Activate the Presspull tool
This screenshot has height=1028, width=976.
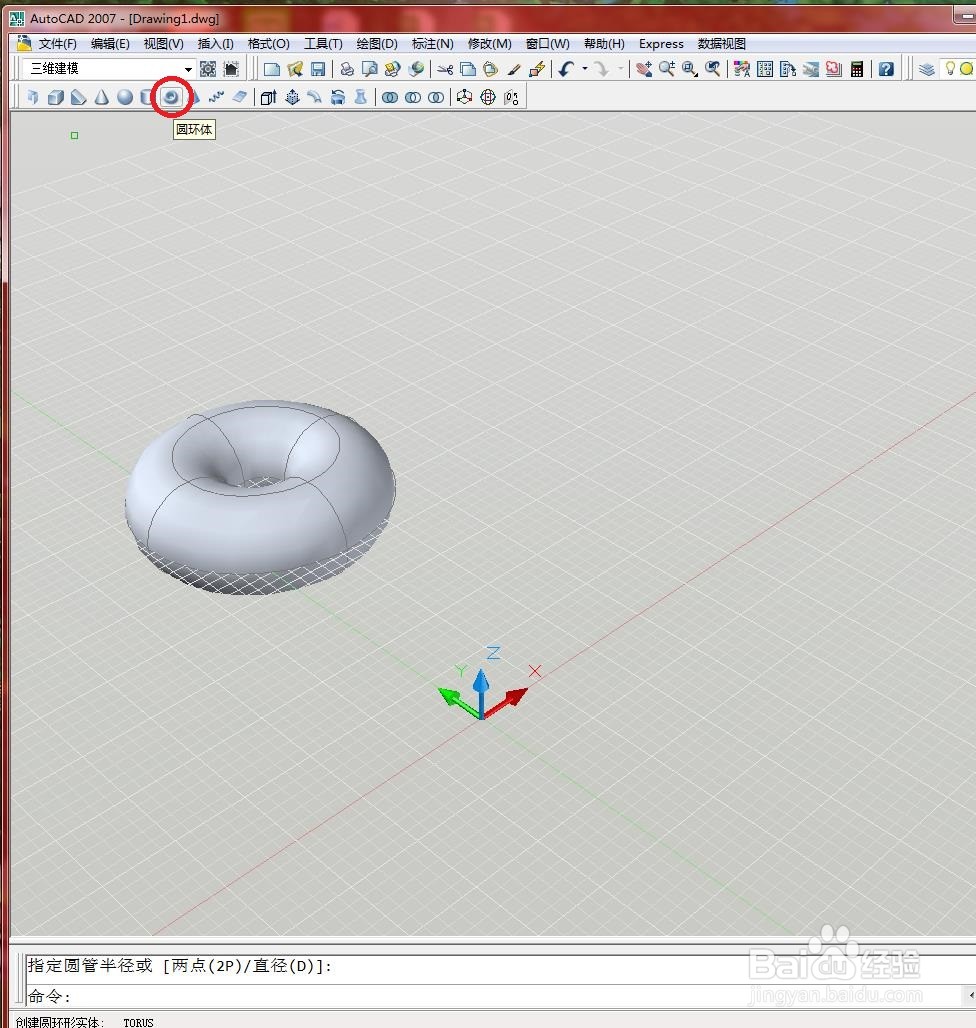(292, 98)
